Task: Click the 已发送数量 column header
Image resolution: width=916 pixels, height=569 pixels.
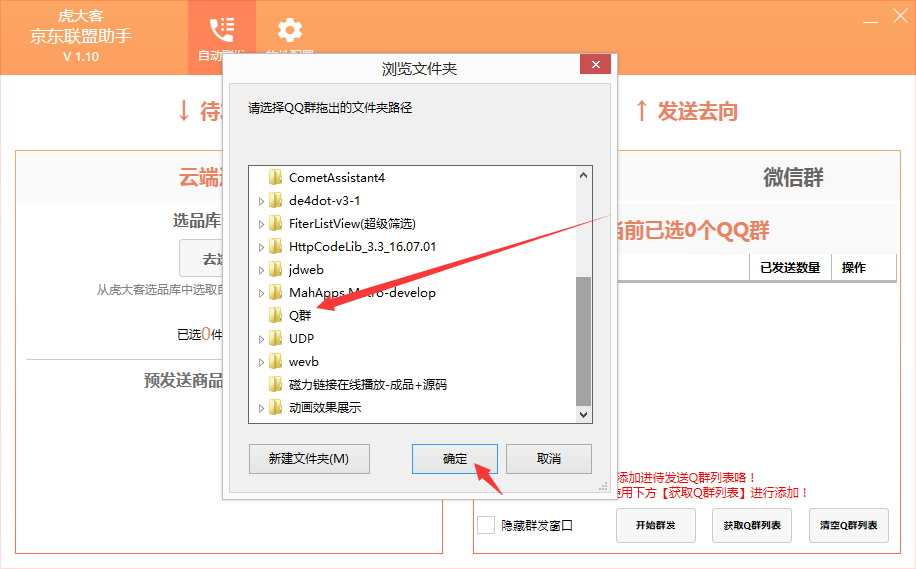Action: (790, 268)
